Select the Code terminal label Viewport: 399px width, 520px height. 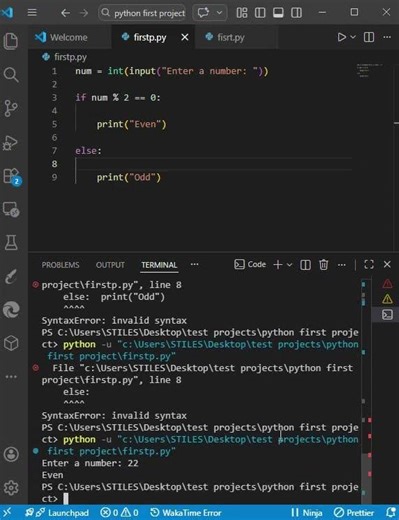[x=250, y=264]
